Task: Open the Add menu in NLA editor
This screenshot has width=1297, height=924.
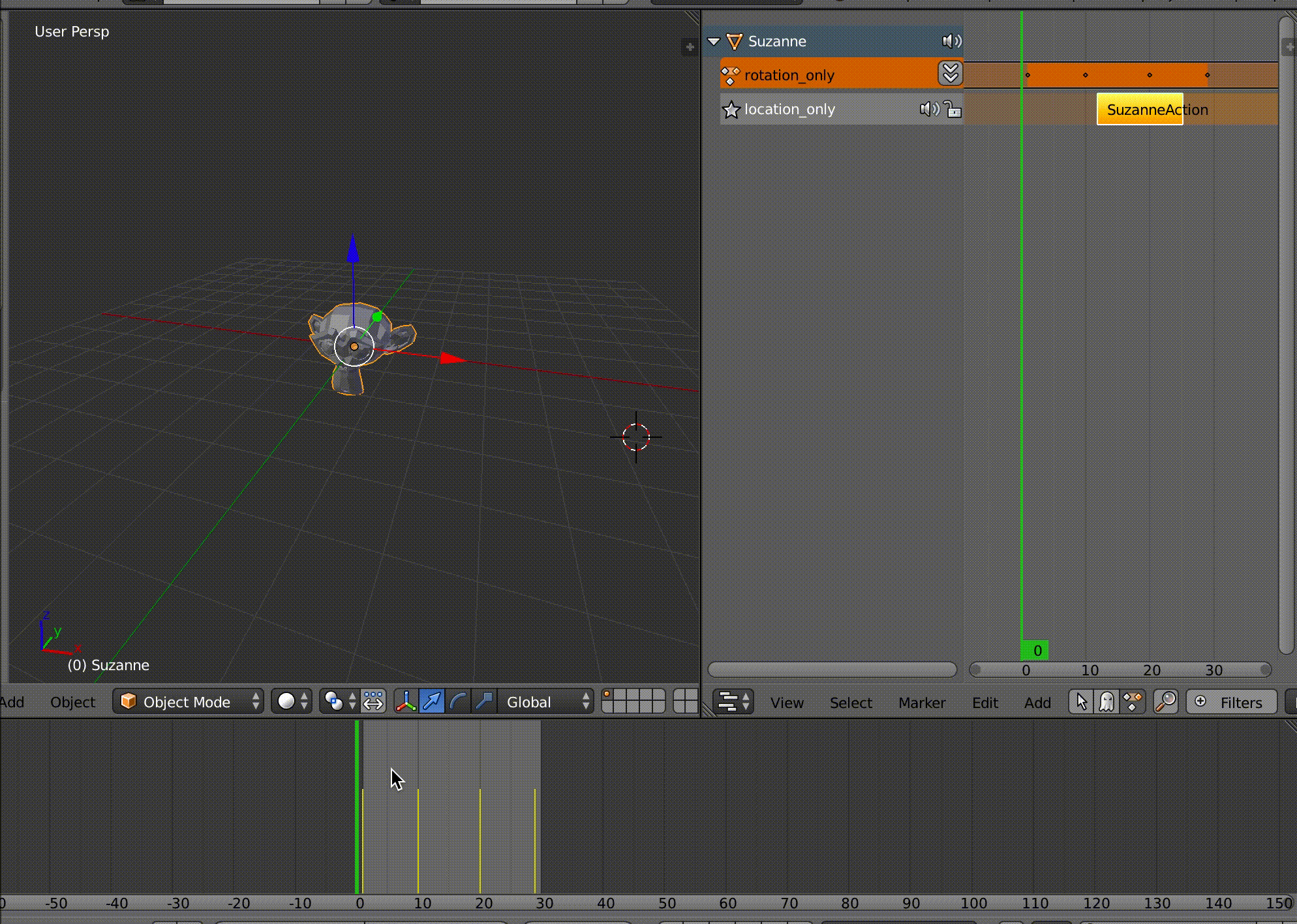Action: (1037, 703)
